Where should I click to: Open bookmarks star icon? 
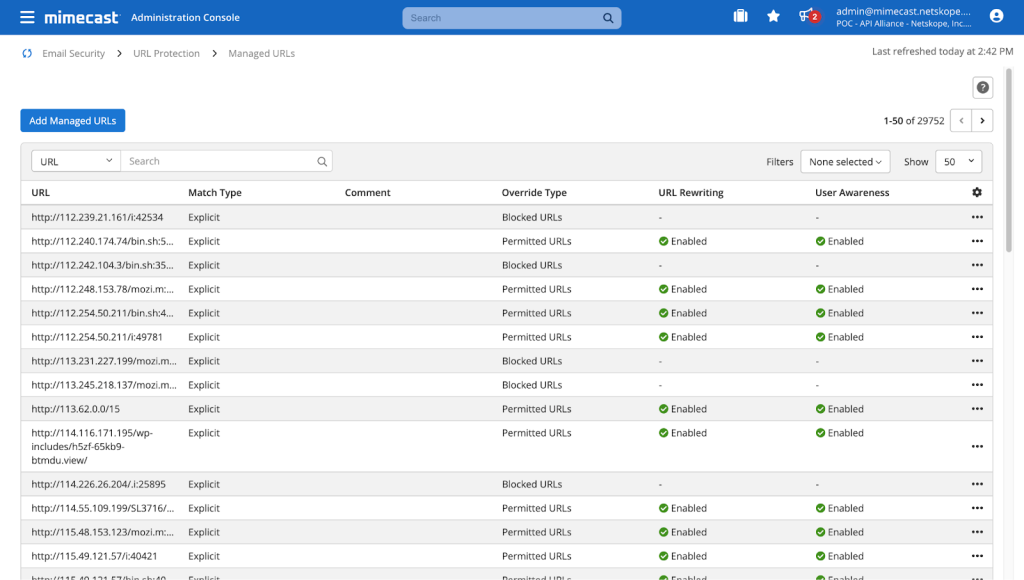[773, 16]
